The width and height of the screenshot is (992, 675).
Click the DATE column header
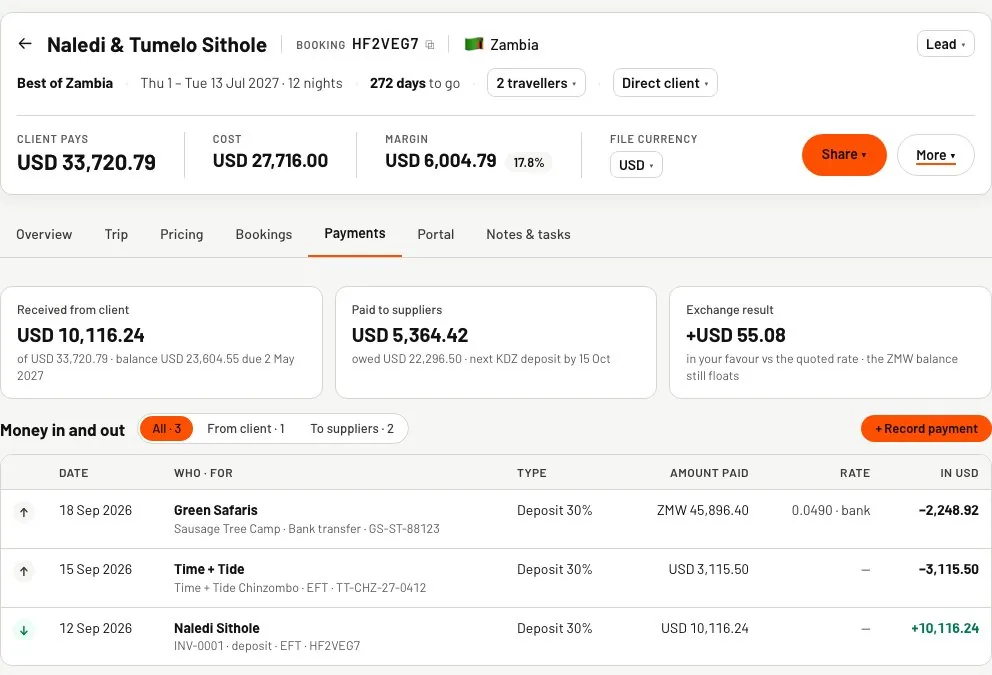(74, 473)
